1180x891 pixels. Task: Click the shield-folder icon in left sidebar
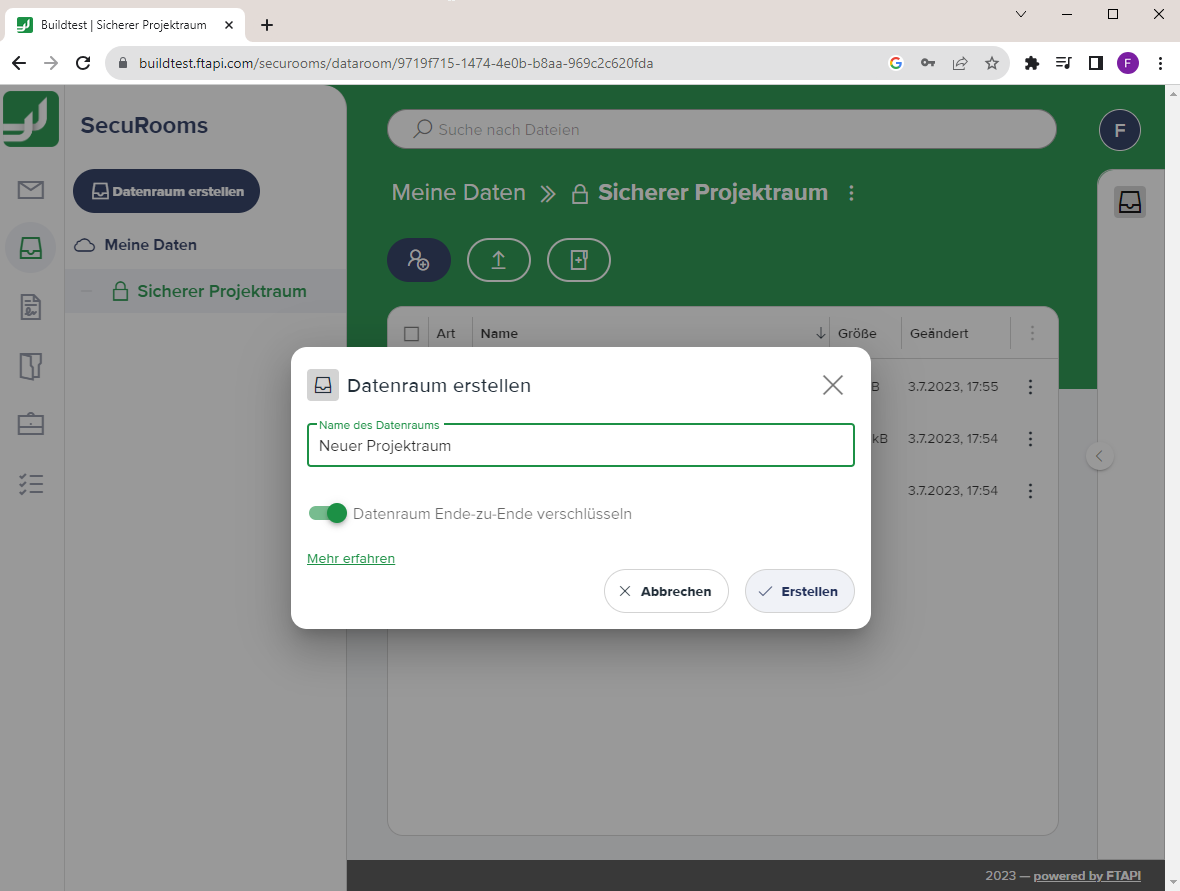click(31, 366)
